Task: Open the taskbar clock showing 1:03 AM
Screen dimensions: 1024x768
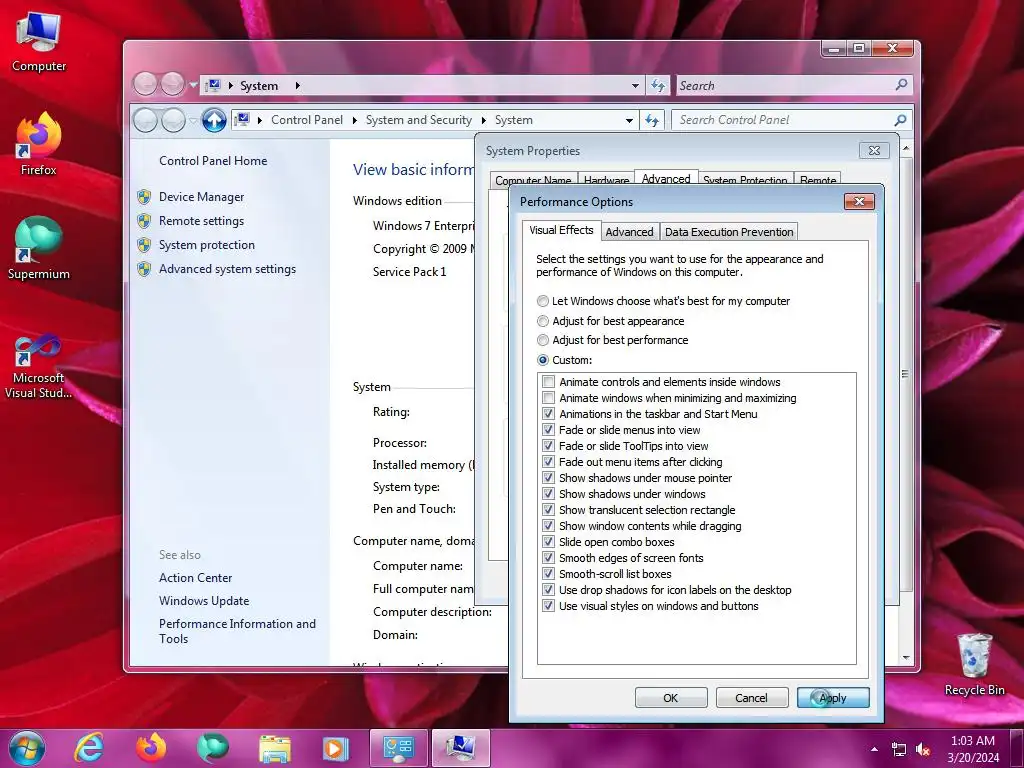Action: (973, 748)
